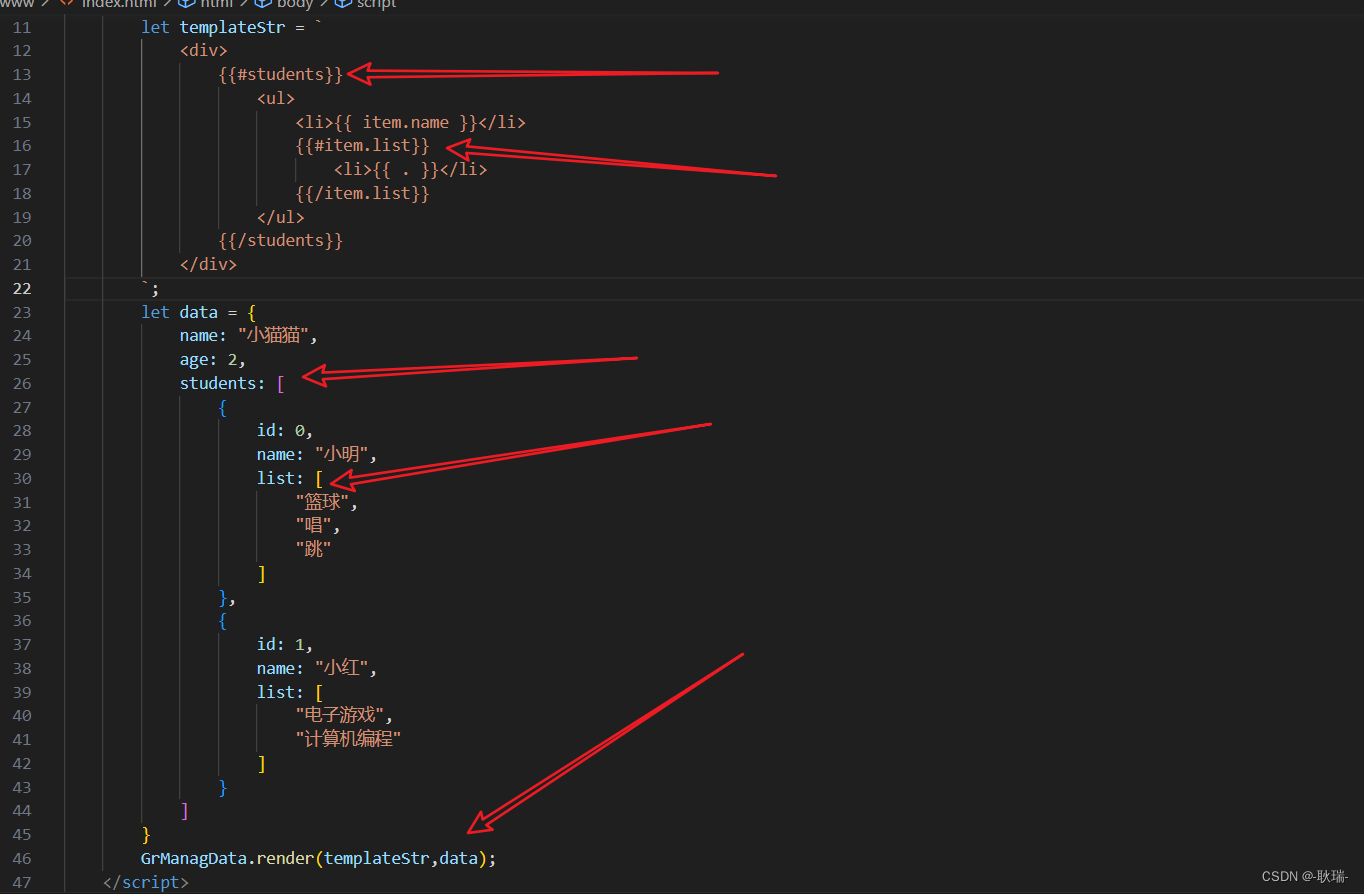Click line number 13 in the gutter
Viewport: 1364px width, 894px height.
coord(22,74)
